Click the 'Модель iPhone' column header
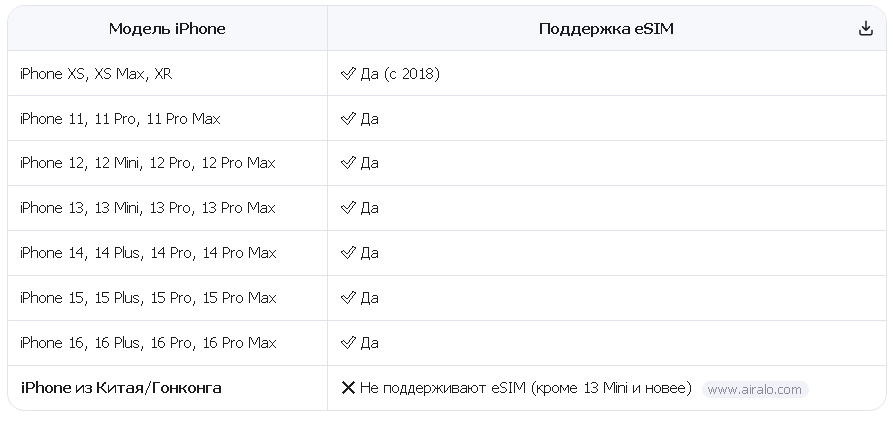 click(167, 29)
